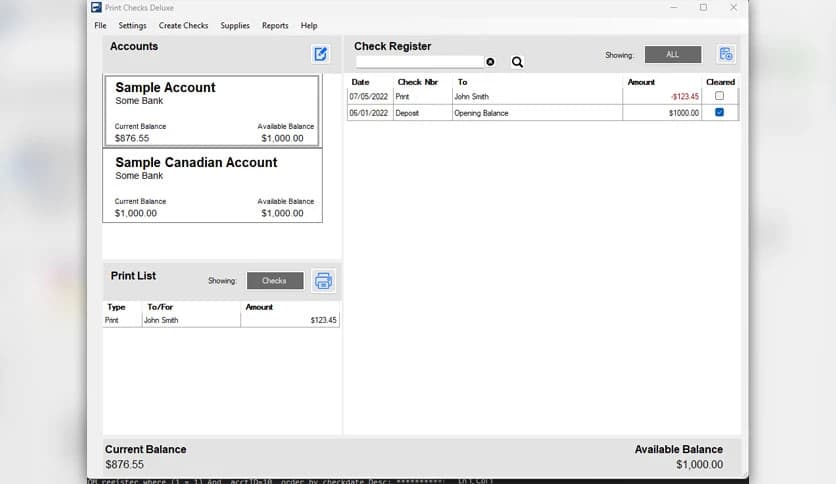Screen dimensions: 836x484
Task: Open the Help menu
Action: click(309, 26)
